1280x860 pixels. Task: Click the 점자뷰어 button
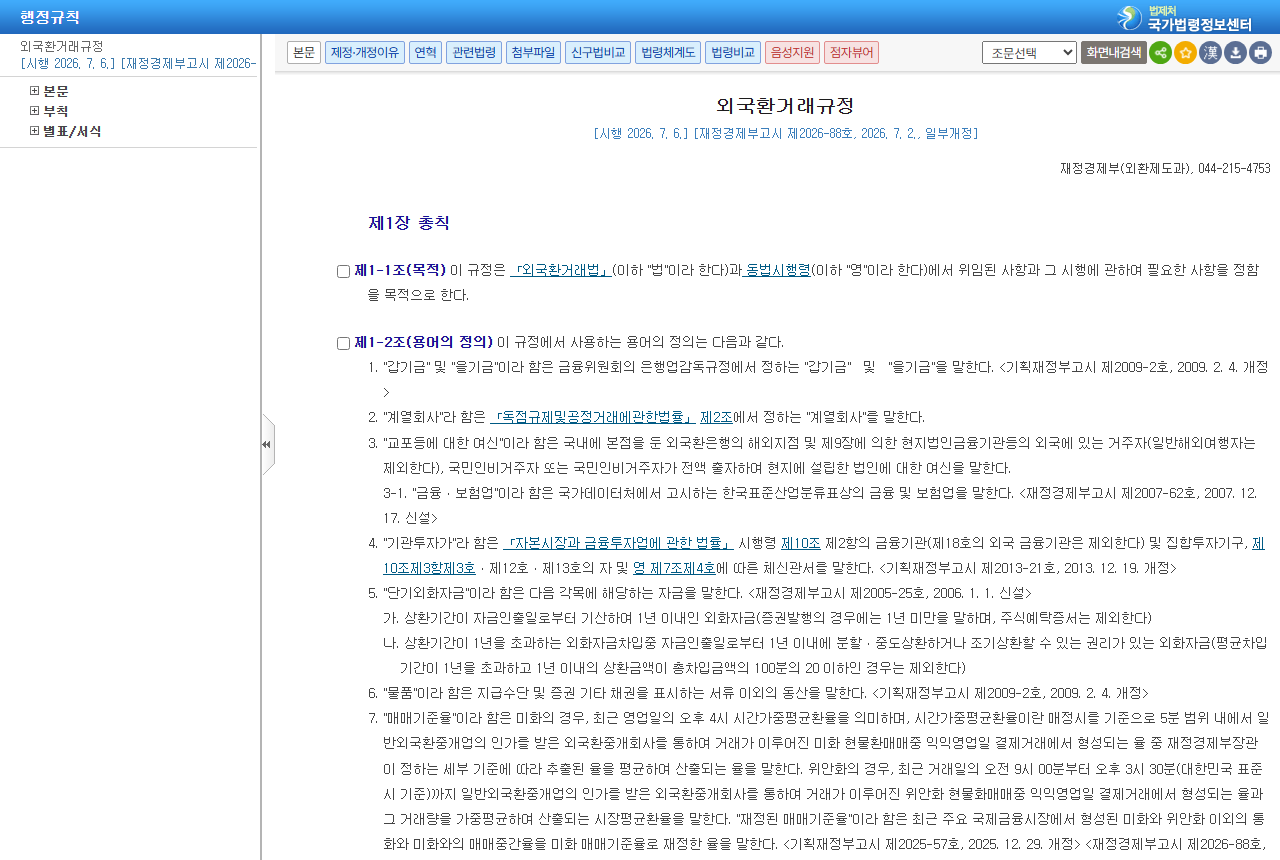pyautogui.click(x=852, y=52)
